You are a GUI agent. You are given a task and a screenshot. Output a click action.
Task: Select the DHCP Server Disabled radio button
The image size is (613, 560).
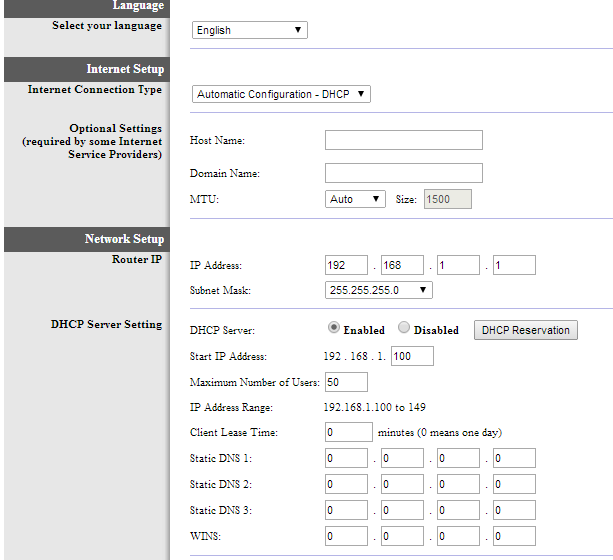coord(404,327)
